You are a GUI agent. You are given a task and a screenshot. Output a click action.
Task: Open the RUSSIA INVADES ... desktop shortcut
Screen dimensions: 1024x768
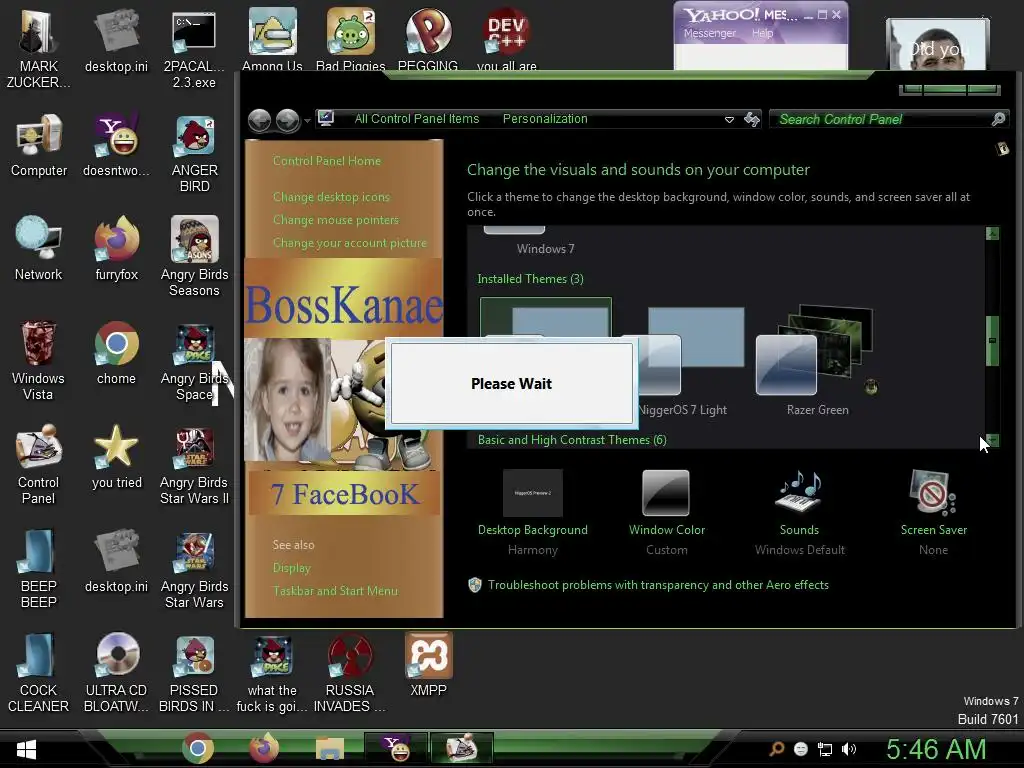pos(350,673)
